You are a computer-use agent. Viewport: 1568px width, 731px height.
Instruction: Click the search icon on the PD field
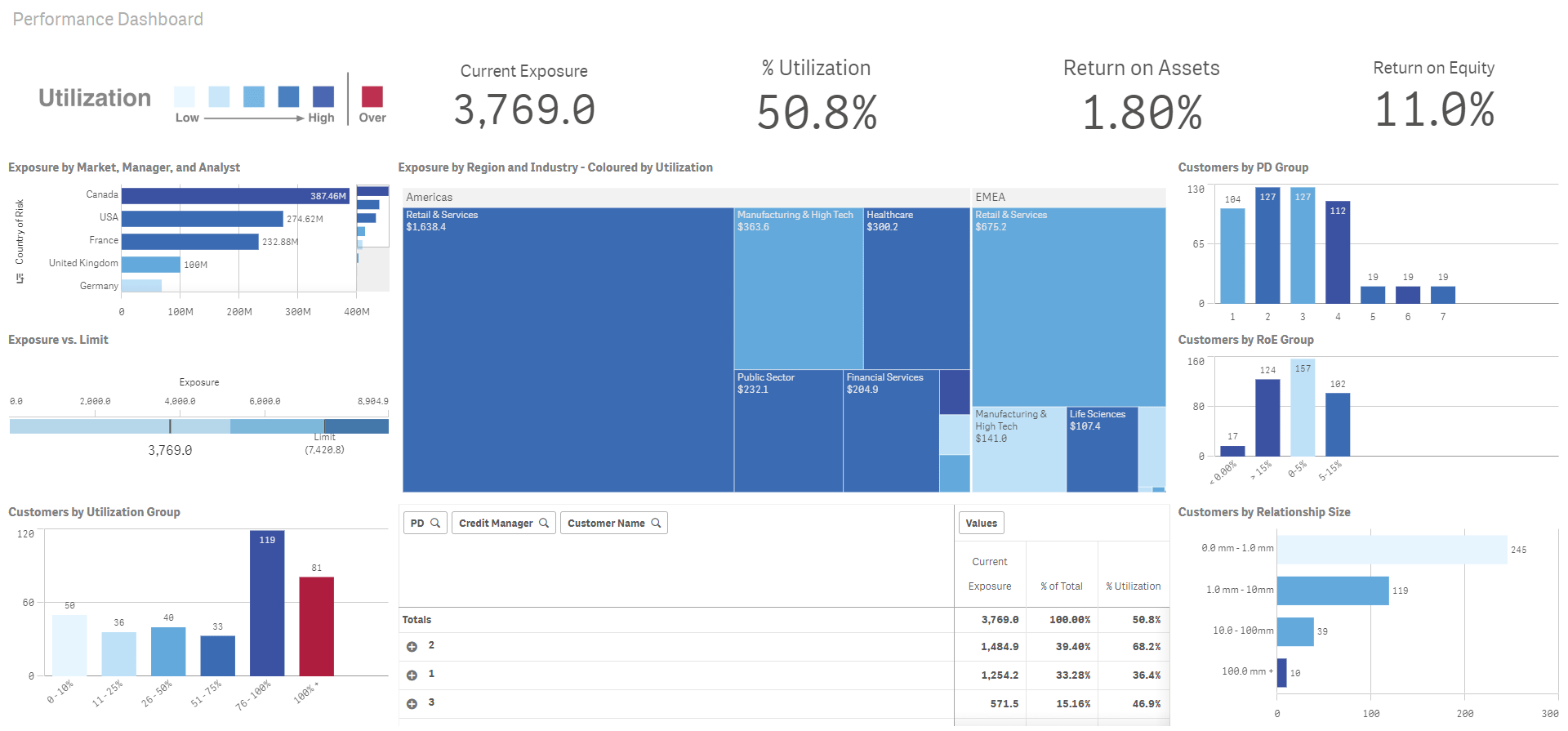pos(435,523)
